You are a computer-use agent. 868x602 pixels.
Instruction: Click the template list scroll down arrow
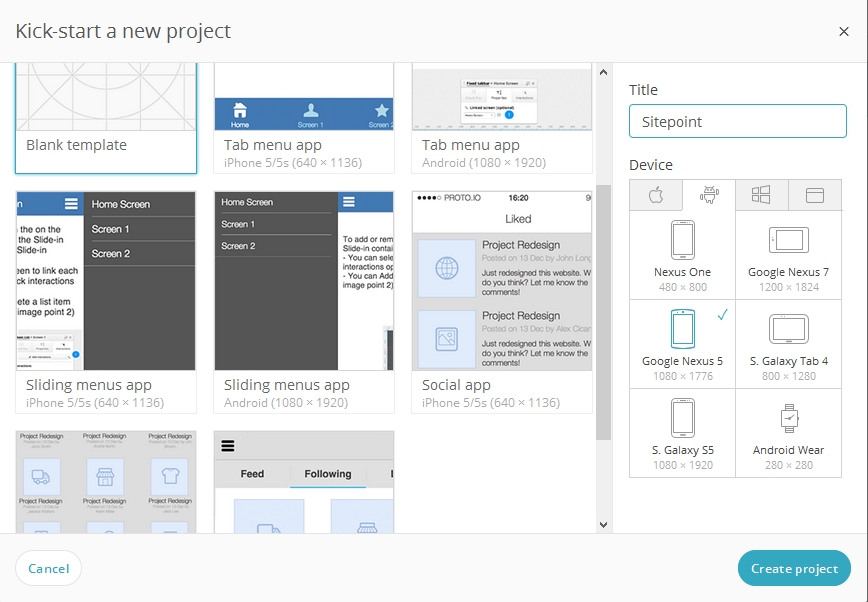pos(603,524)
